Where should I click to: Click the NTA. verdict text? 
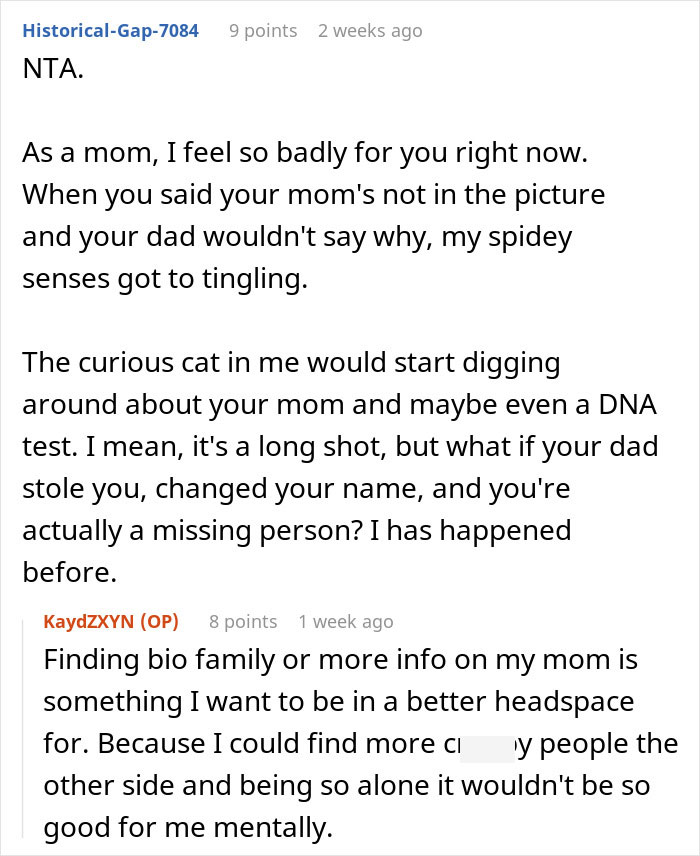point(53,69)
